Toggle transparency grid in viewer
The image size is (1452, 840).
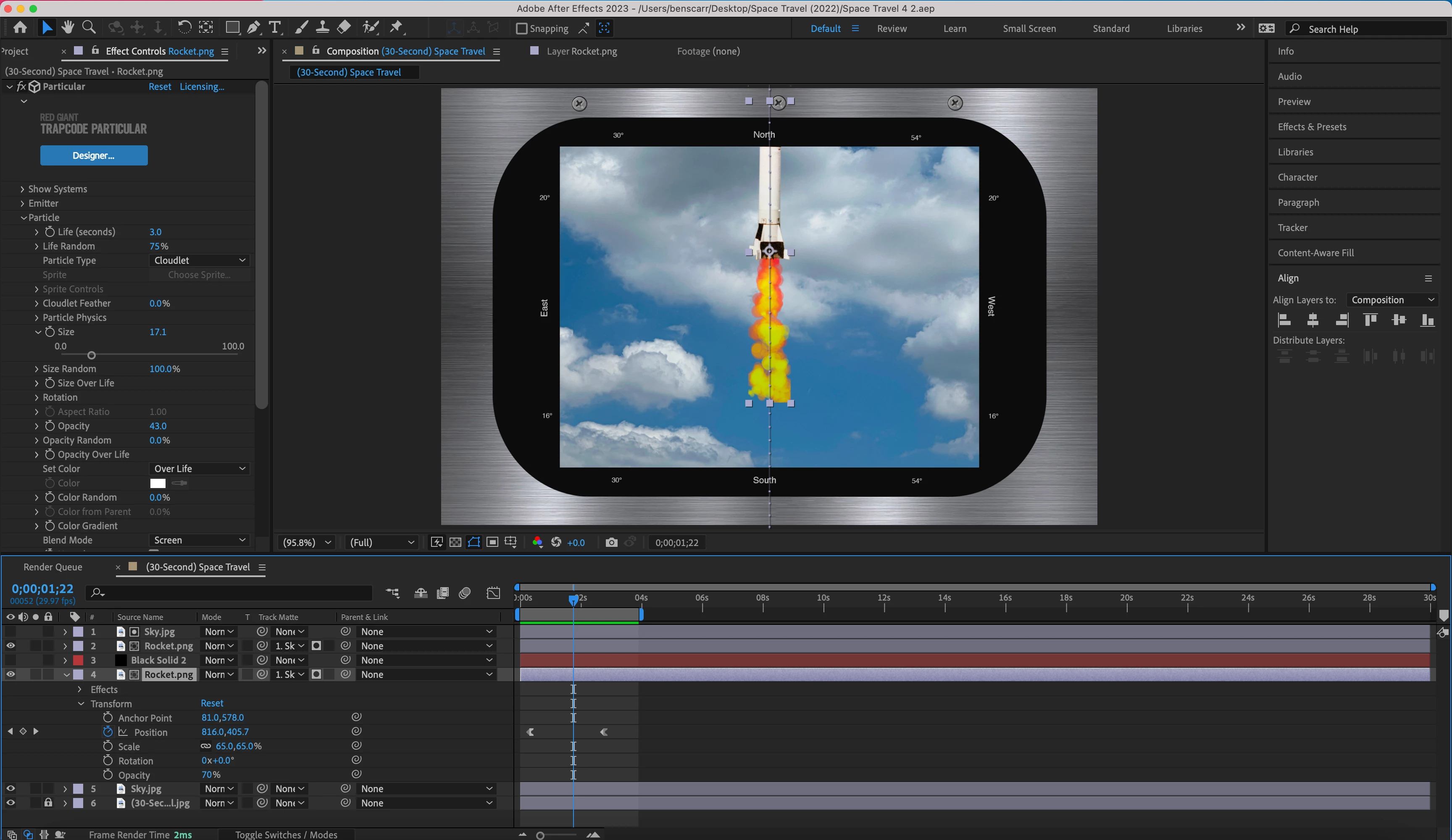point(455,542)
